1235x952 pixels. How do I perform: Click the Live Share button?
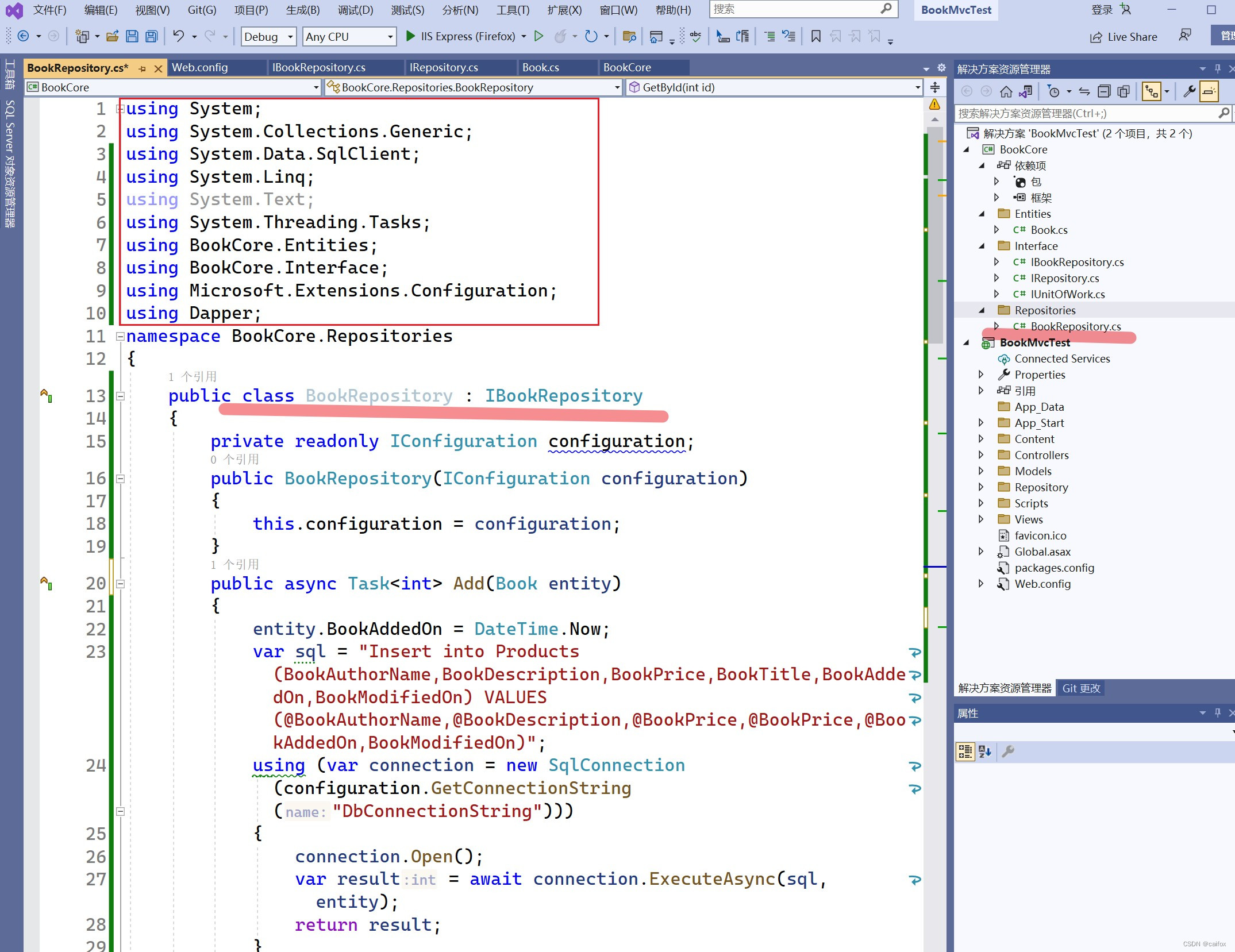coord(1124,37)
